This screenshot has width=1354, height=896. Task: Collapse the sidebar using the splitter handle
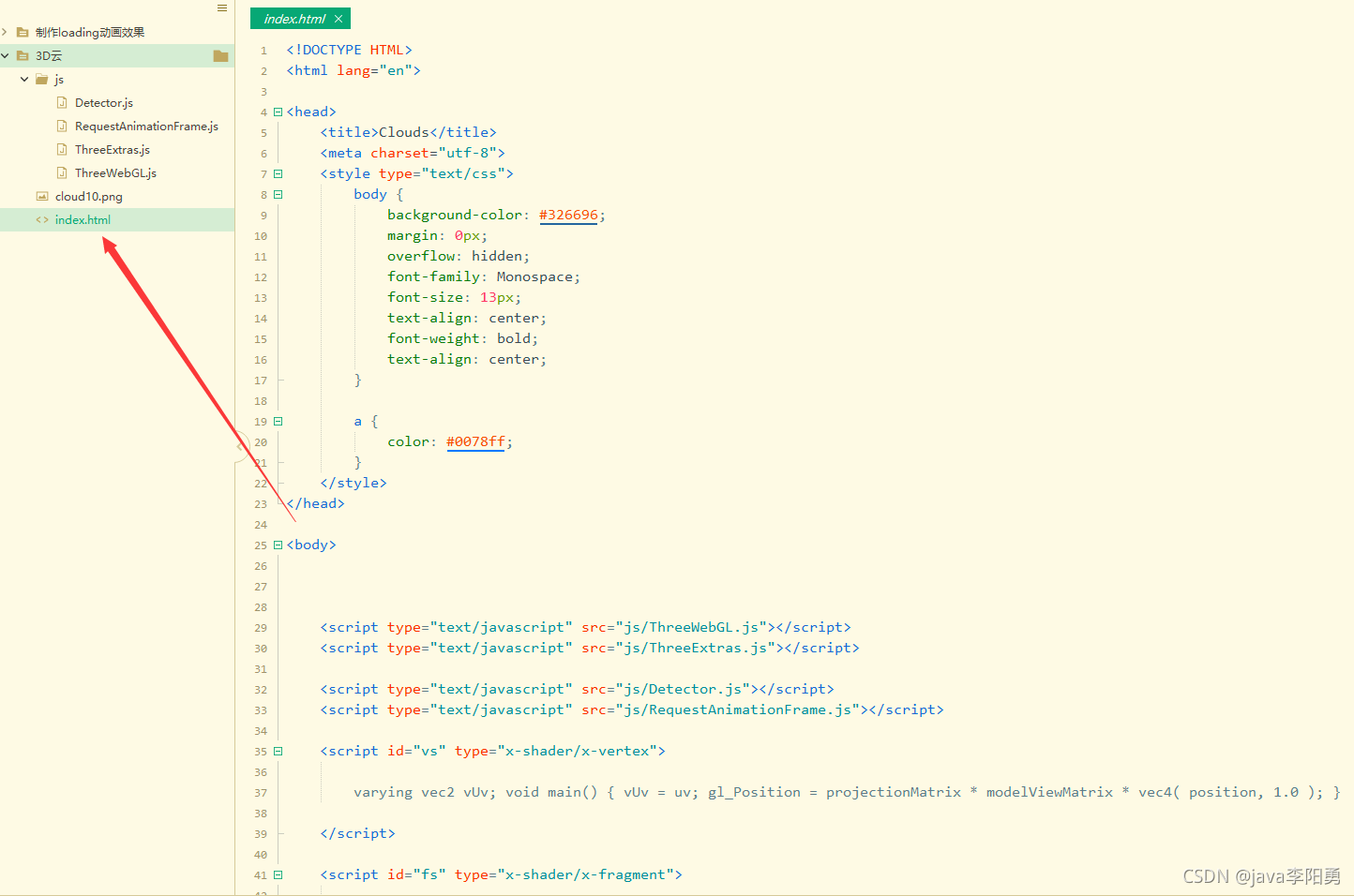(x=241, y=447)
